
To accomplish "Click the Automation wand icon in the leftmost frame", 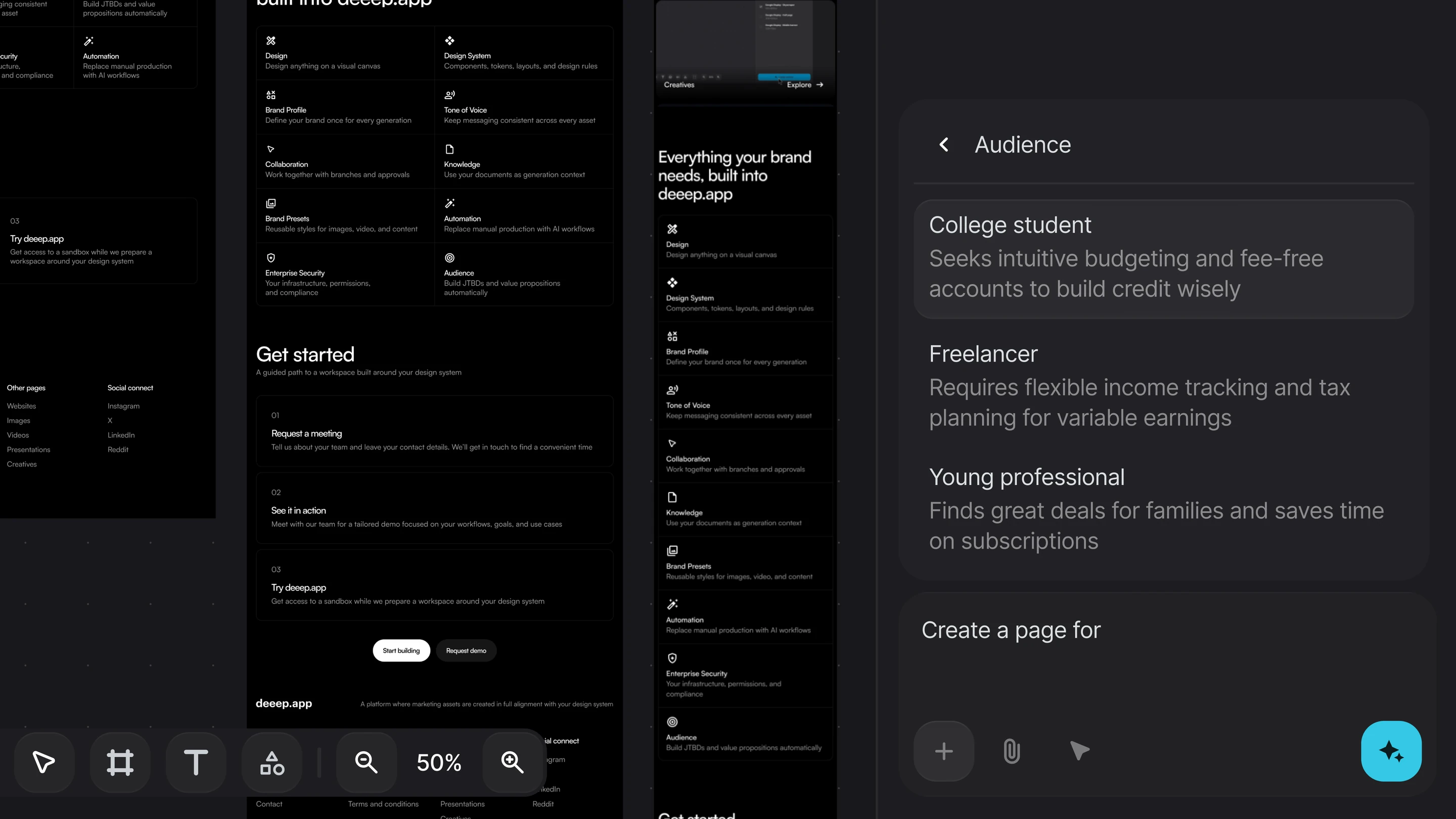I will (x=89, y=41).
